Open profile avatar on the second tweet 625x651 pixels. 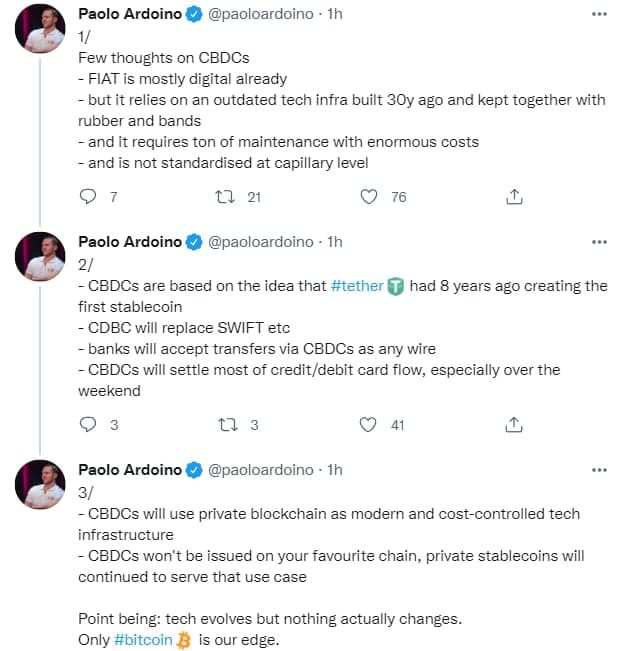click(40, 257)
